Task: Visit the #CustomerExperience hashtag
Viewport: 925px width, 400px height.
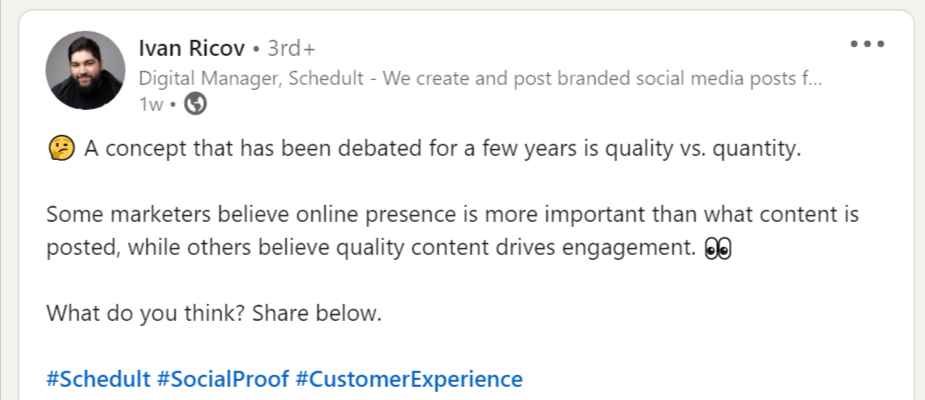Action: pos(409,380)
